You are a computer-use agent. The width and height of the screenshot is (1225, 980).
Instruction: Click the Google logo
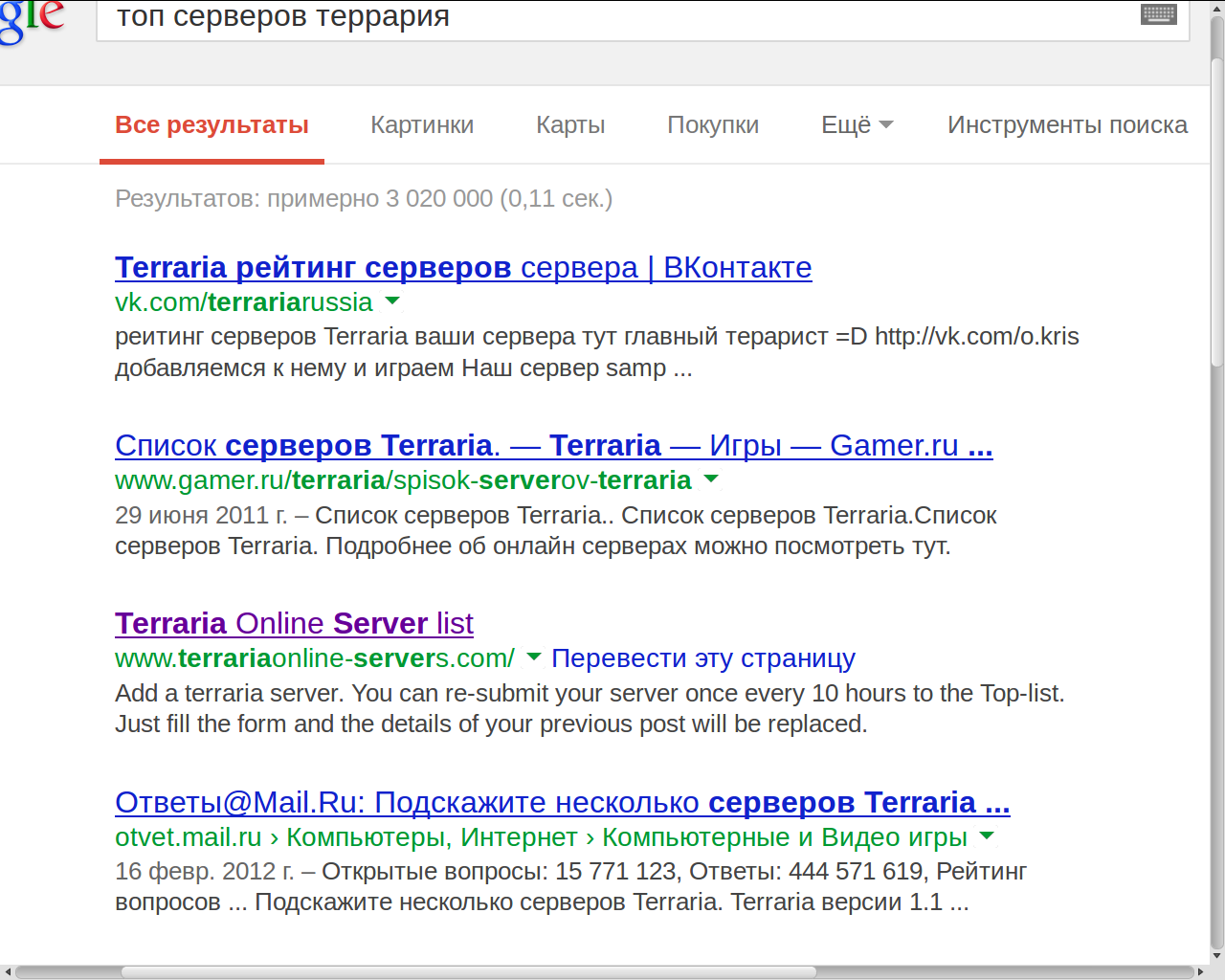[32, 21]
